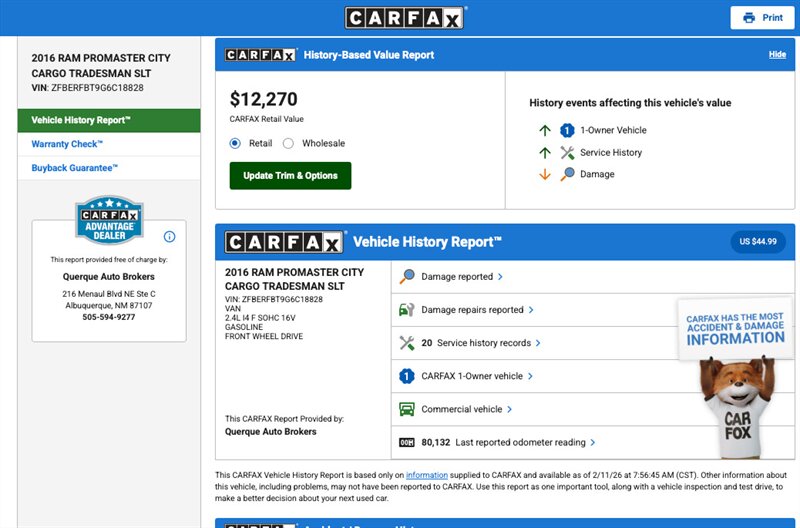The height and width of the screenshot is (528, 800).
Task: Open the Buyback Guarantee tab
Action: pyautogui.click(x=74, y=168)
